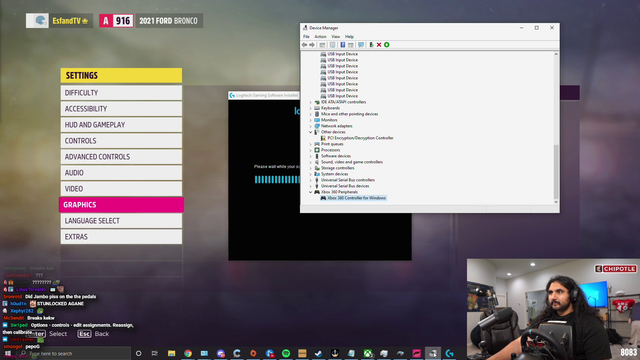This screenshot has height=360, width=640.
Task: Select the Storage controllers category
Action: tap(337, 168)
